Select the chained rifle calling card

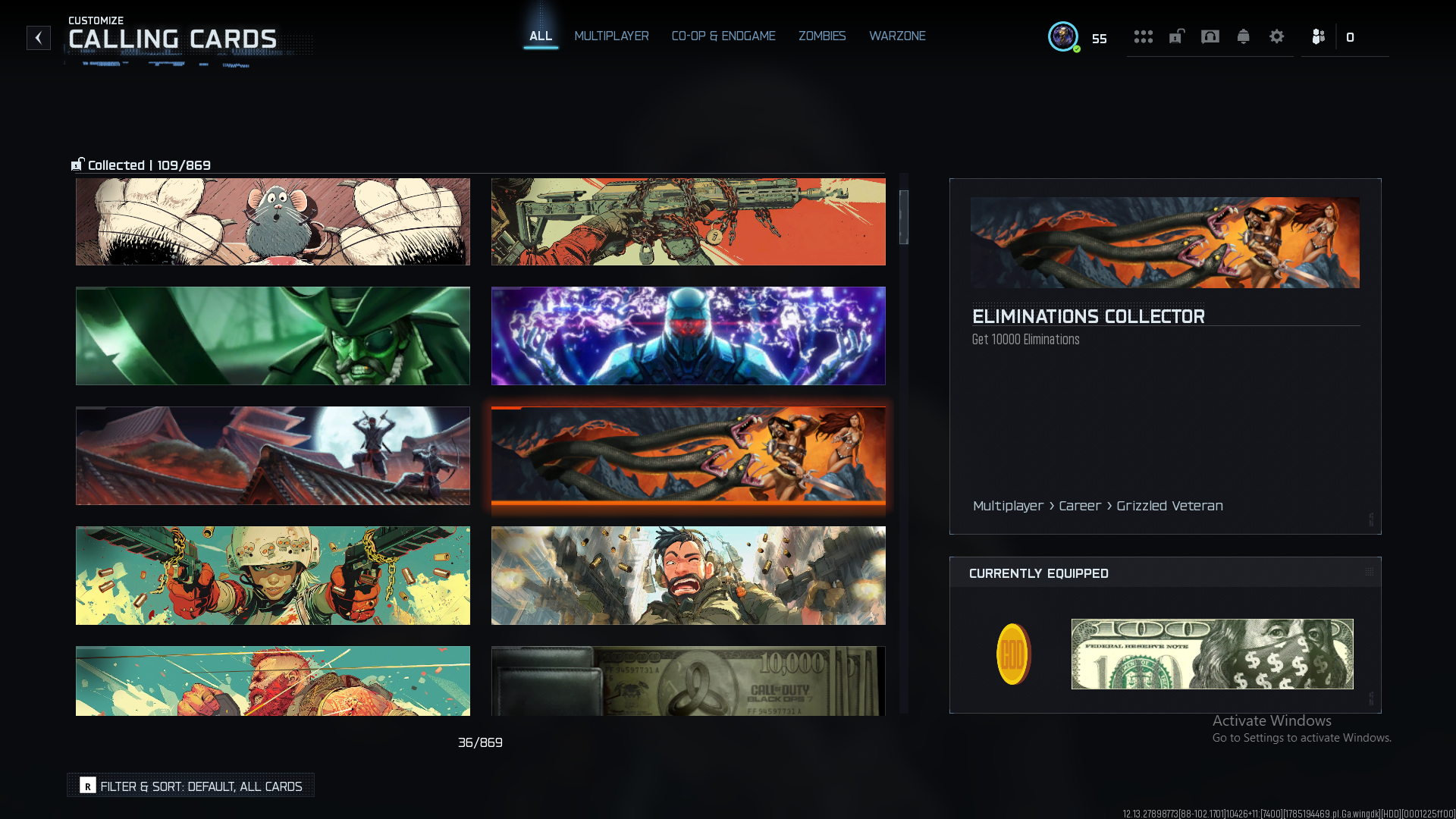(689, 221)
